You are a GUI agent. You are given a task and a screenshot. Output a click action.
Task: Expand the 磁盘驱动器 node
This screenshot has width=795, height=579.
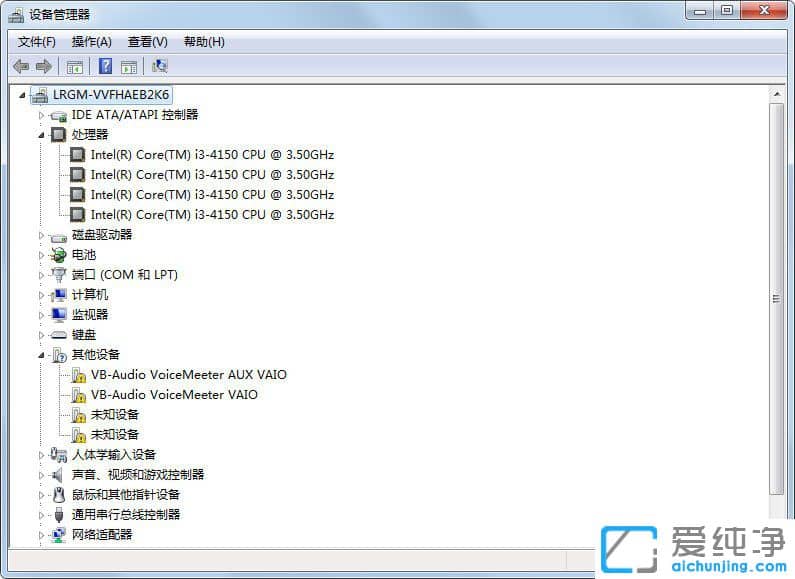42,235
